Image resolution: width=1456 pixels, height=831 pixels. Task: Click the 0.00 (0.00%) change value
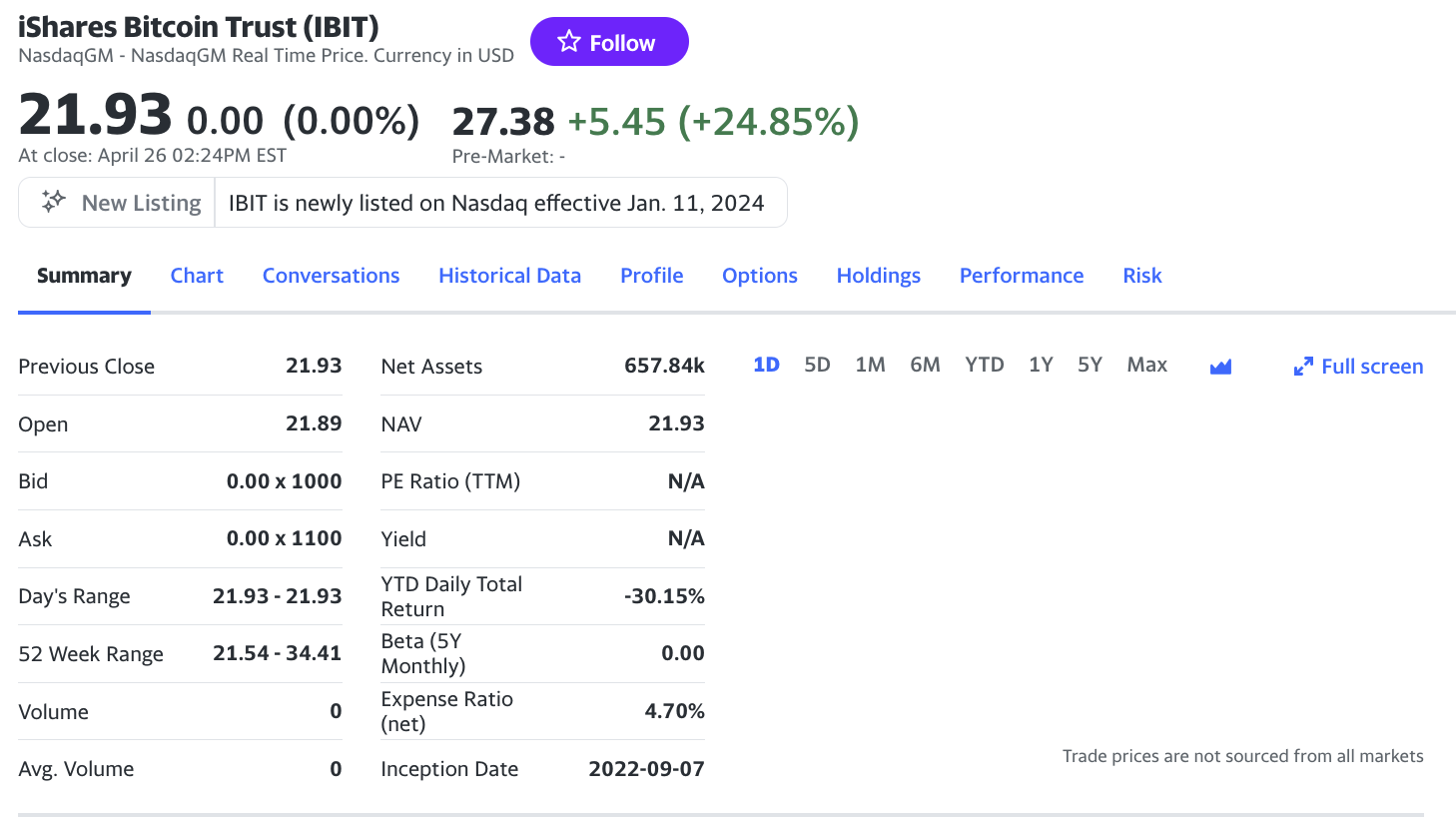(x=304, y=121)
